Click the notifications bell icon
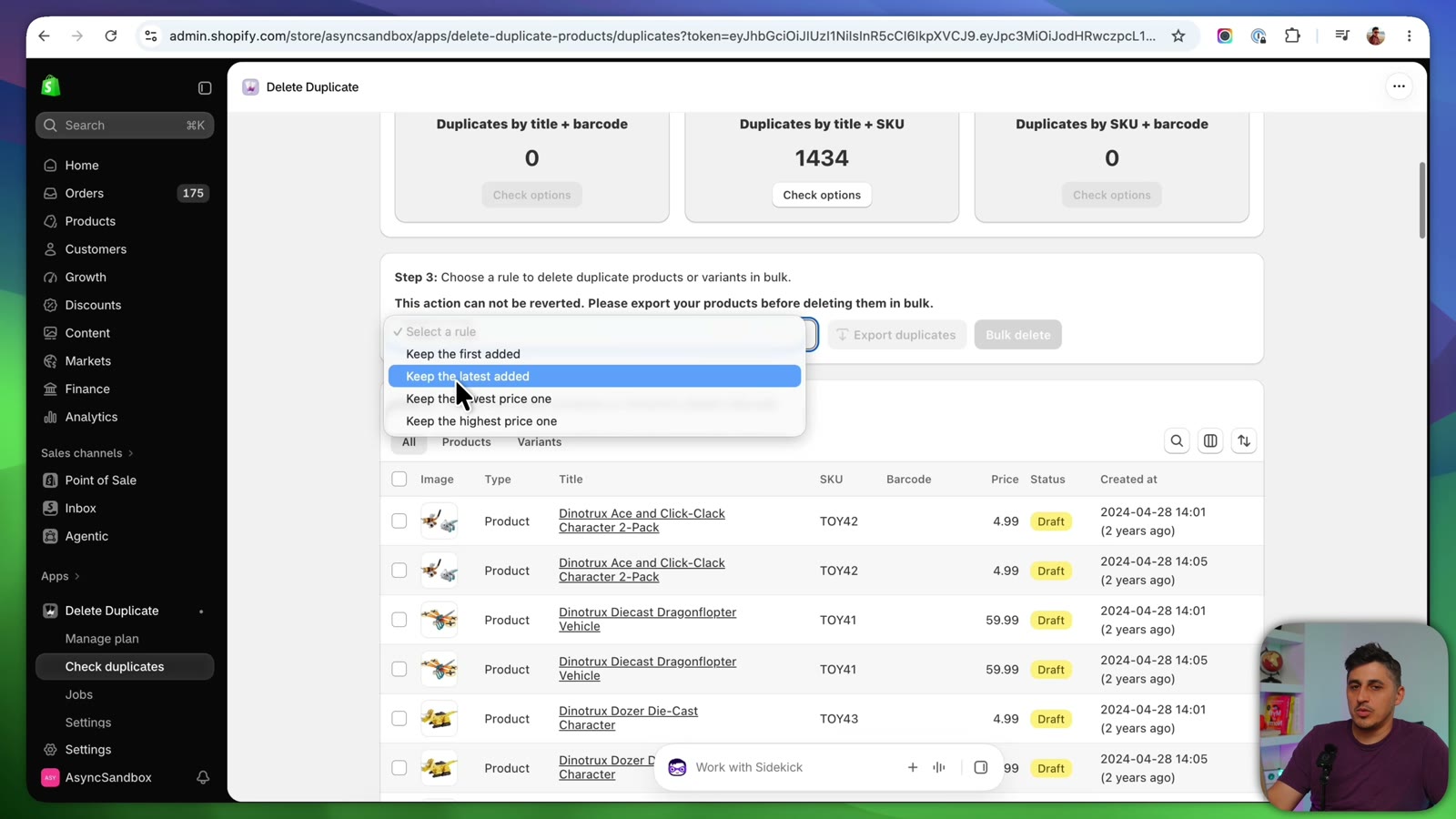 (x=203, y=778)
